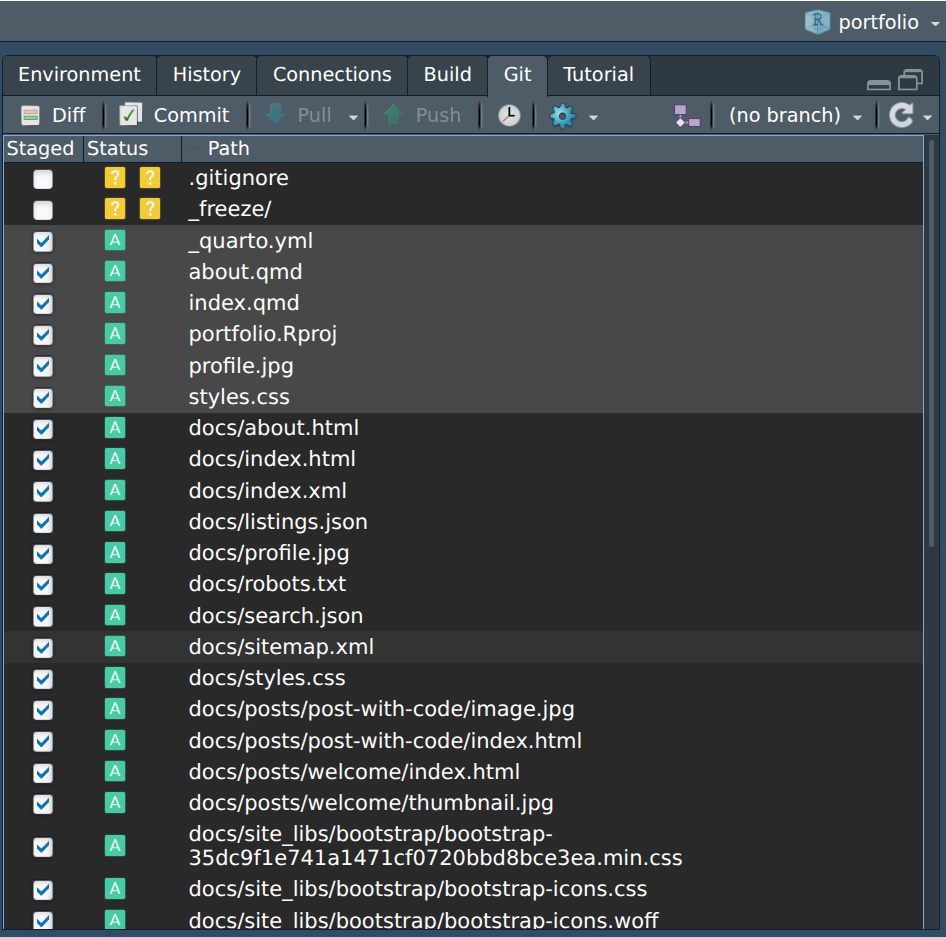The width and height of the screenshot is (946, 937).
Task: Open the dropdown arrow beside the refresh icon
Action: point(929,115)
